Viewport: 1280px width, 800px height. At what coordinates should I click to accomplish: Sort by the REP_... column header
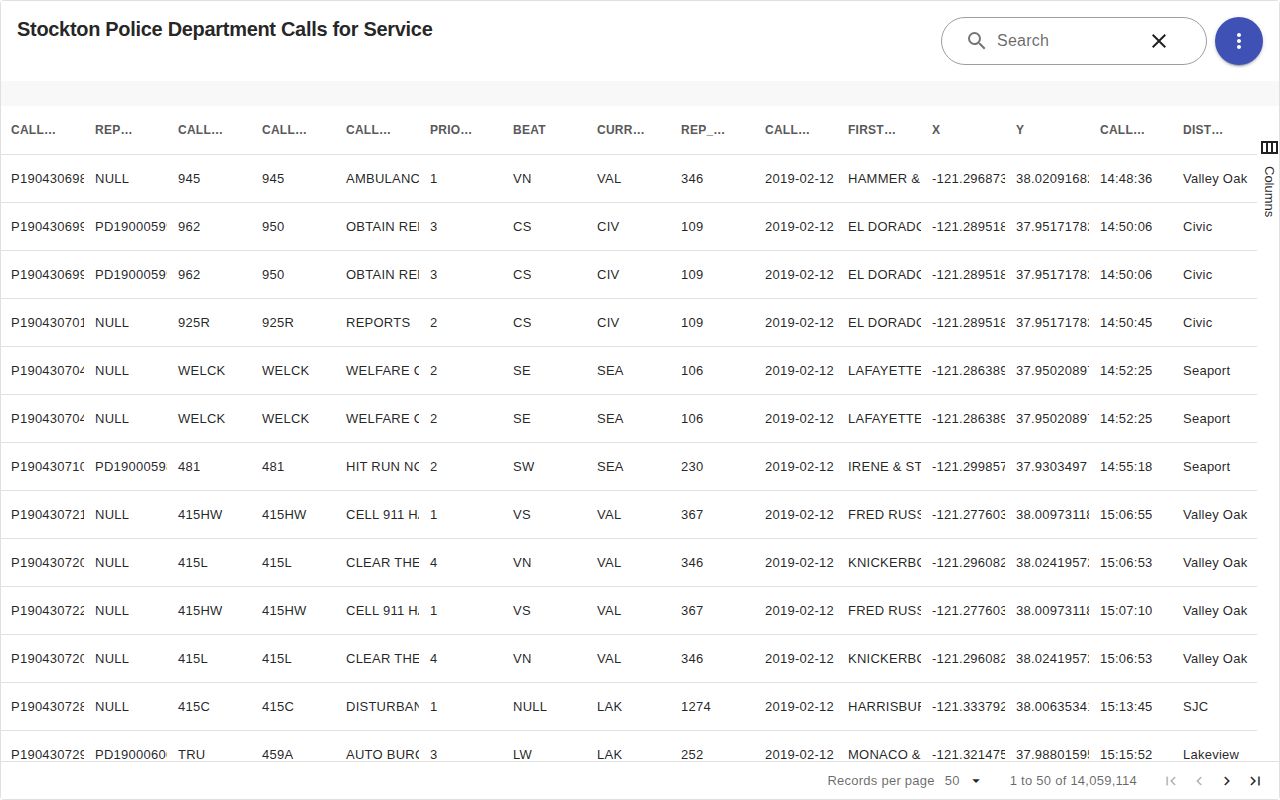click(x=703, y=130)
